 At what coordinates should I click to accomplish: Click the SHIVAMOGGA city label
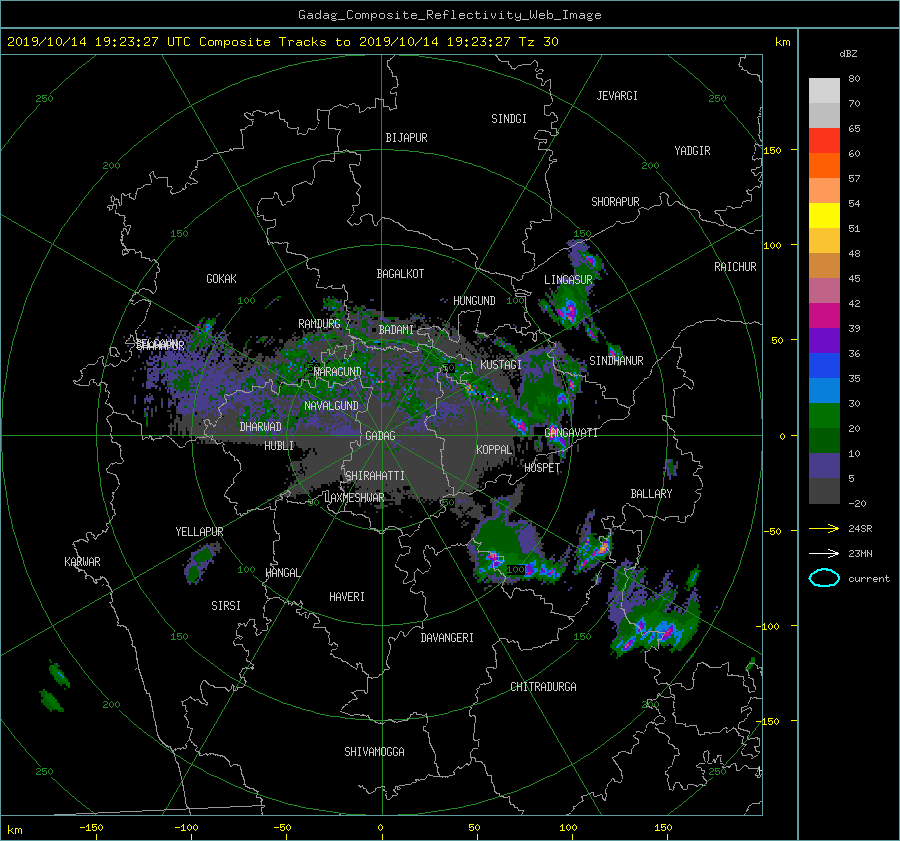click(374, 752)
